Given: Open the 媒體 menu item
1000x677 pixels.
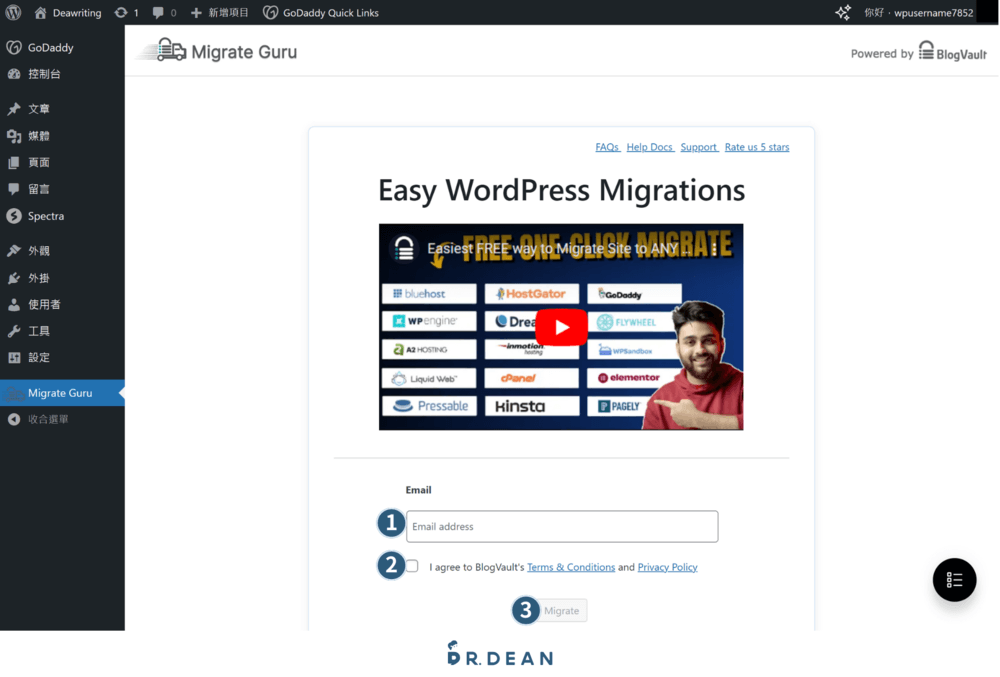Looking at the screenshot, I should pos(62,136).
